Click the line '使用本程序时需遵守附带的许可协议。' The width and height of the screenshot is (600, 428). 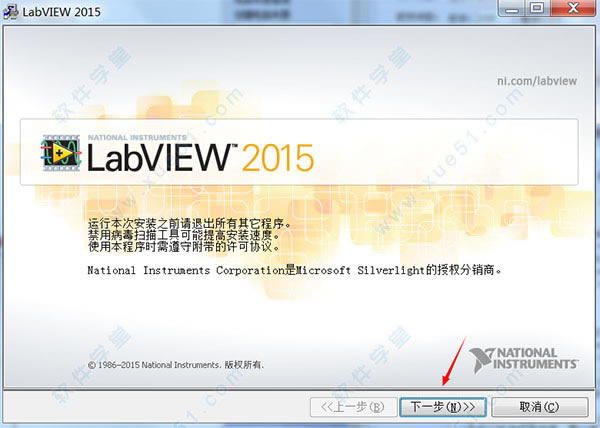(184, 247)
